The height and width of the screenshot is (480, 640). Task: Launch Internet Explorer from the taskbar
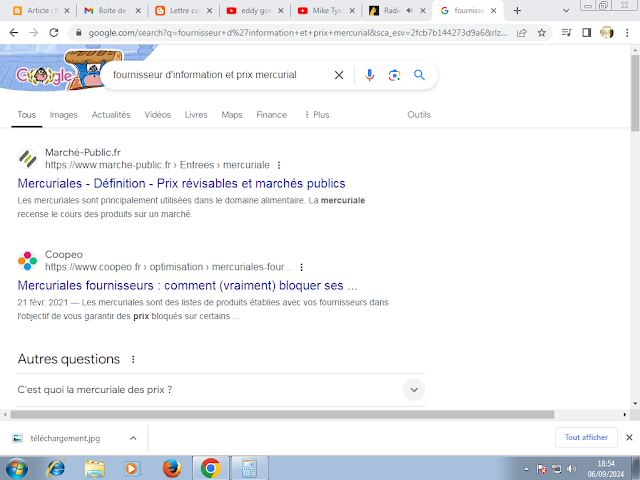coord(56,468)
